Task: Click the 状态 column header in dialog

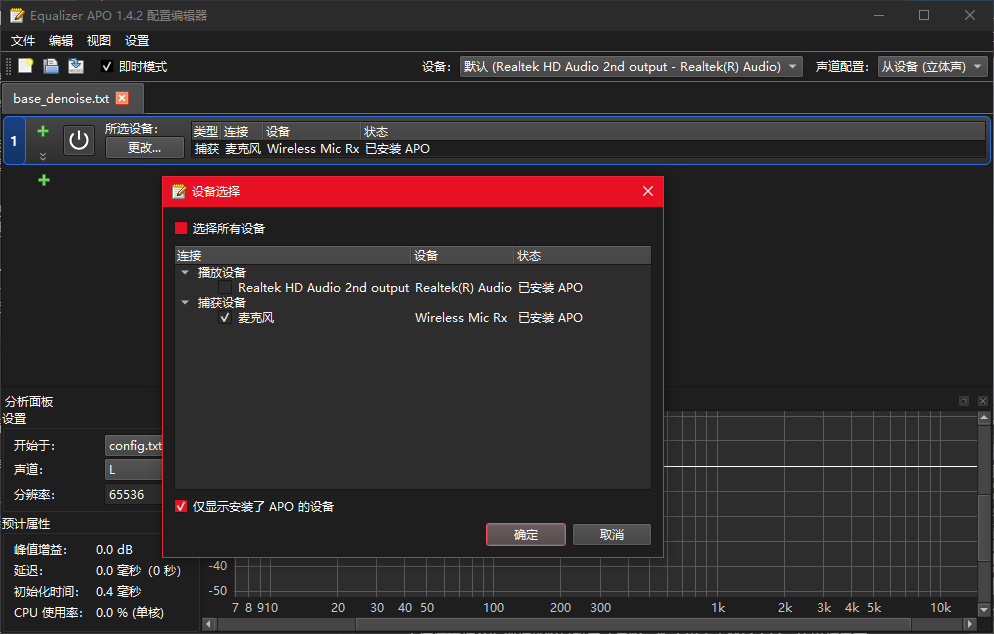Action: click(x=582, y=256)
